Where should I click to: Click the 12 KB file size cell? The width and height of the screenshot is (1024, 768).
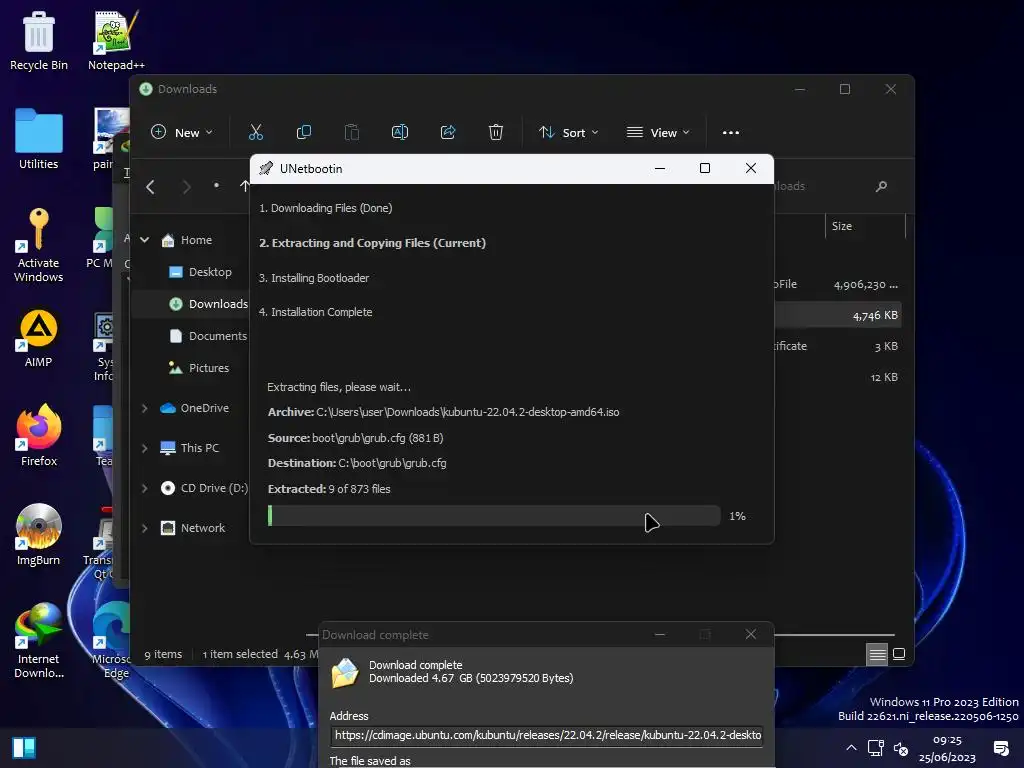click(884, 377)
